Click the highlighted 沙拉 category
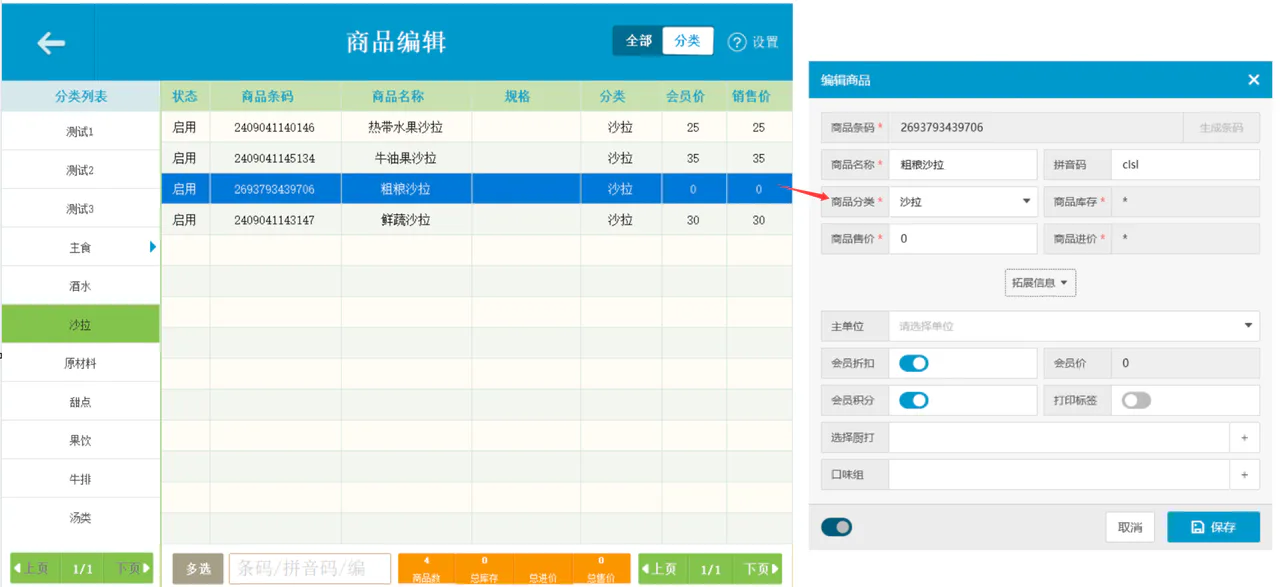Image resolution: width=1280 pixels, height=587 pixels. coord(80,325)
